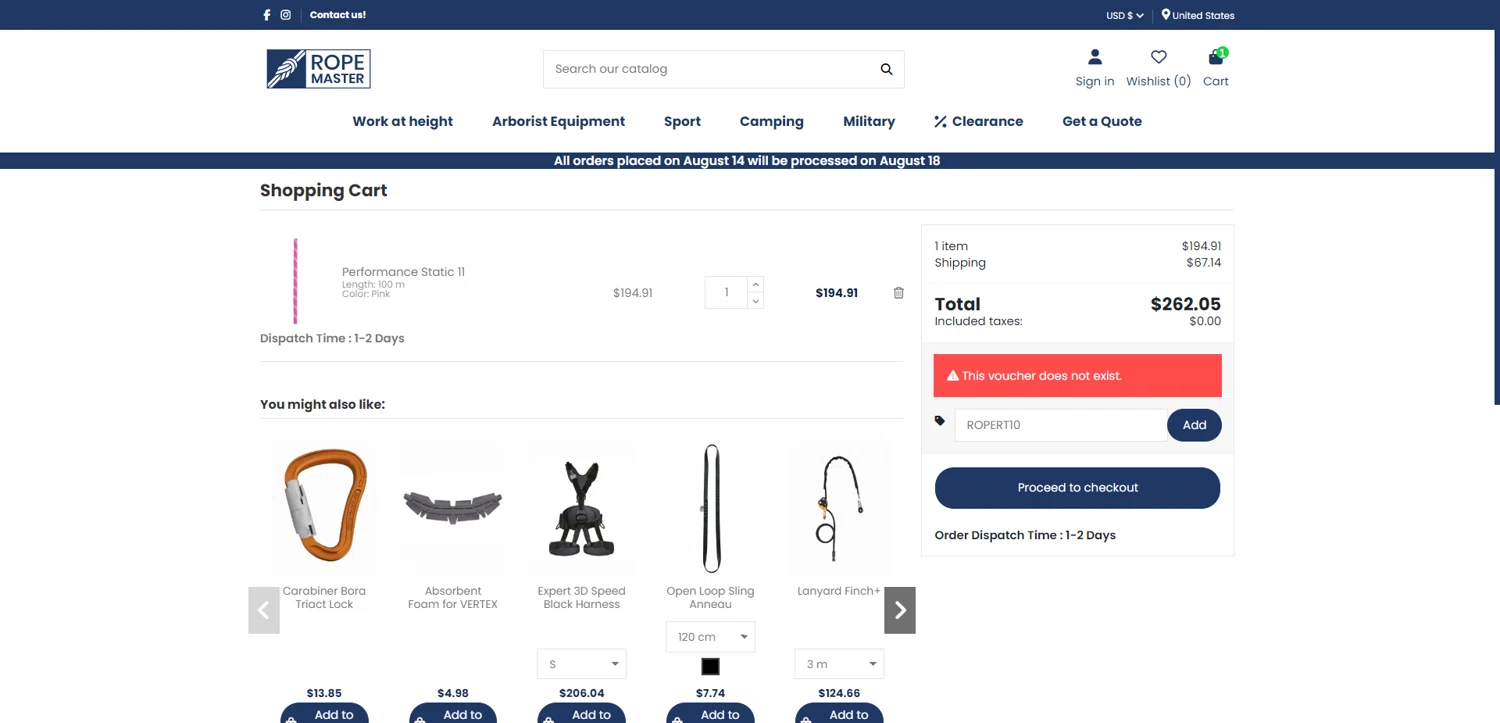Click the warning icon in voucher error
The image size is (1500, 723).
953,376
